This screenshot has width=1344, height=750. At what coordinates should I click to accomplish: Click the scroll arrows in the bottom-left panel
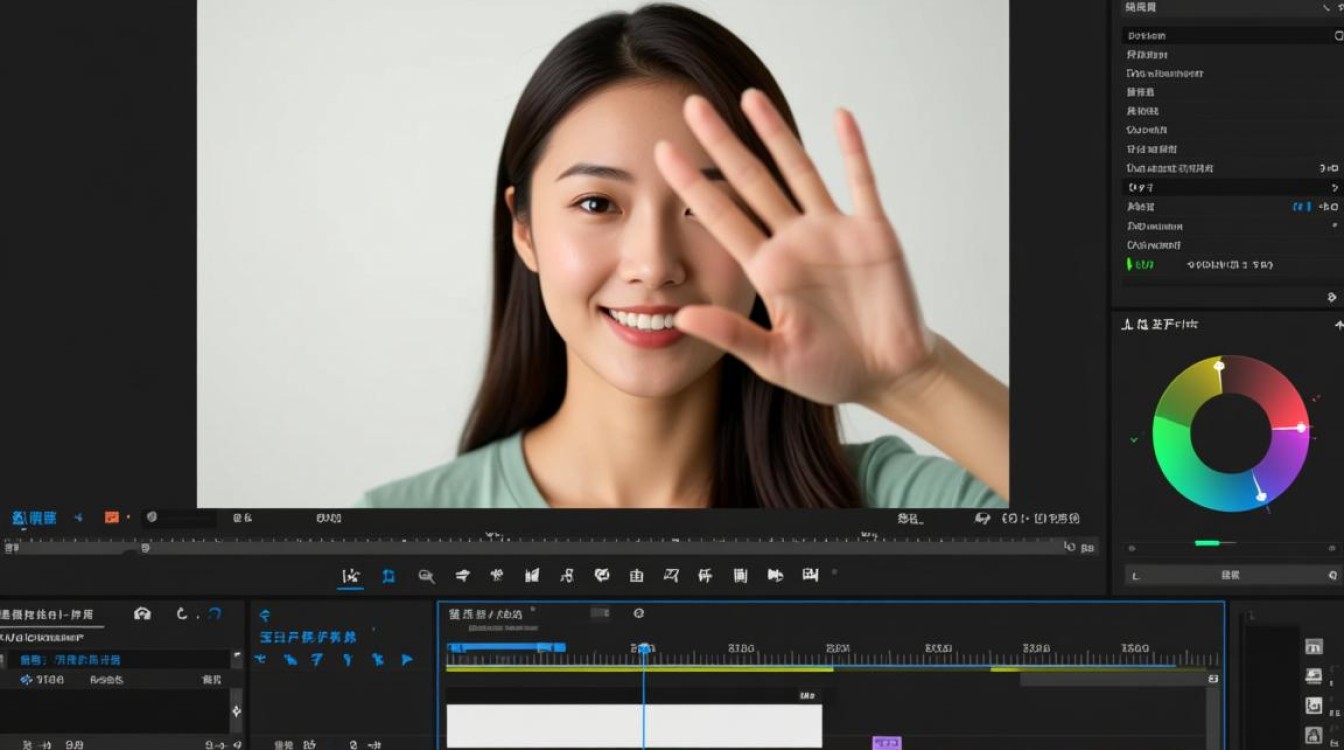tap(236, 711)
